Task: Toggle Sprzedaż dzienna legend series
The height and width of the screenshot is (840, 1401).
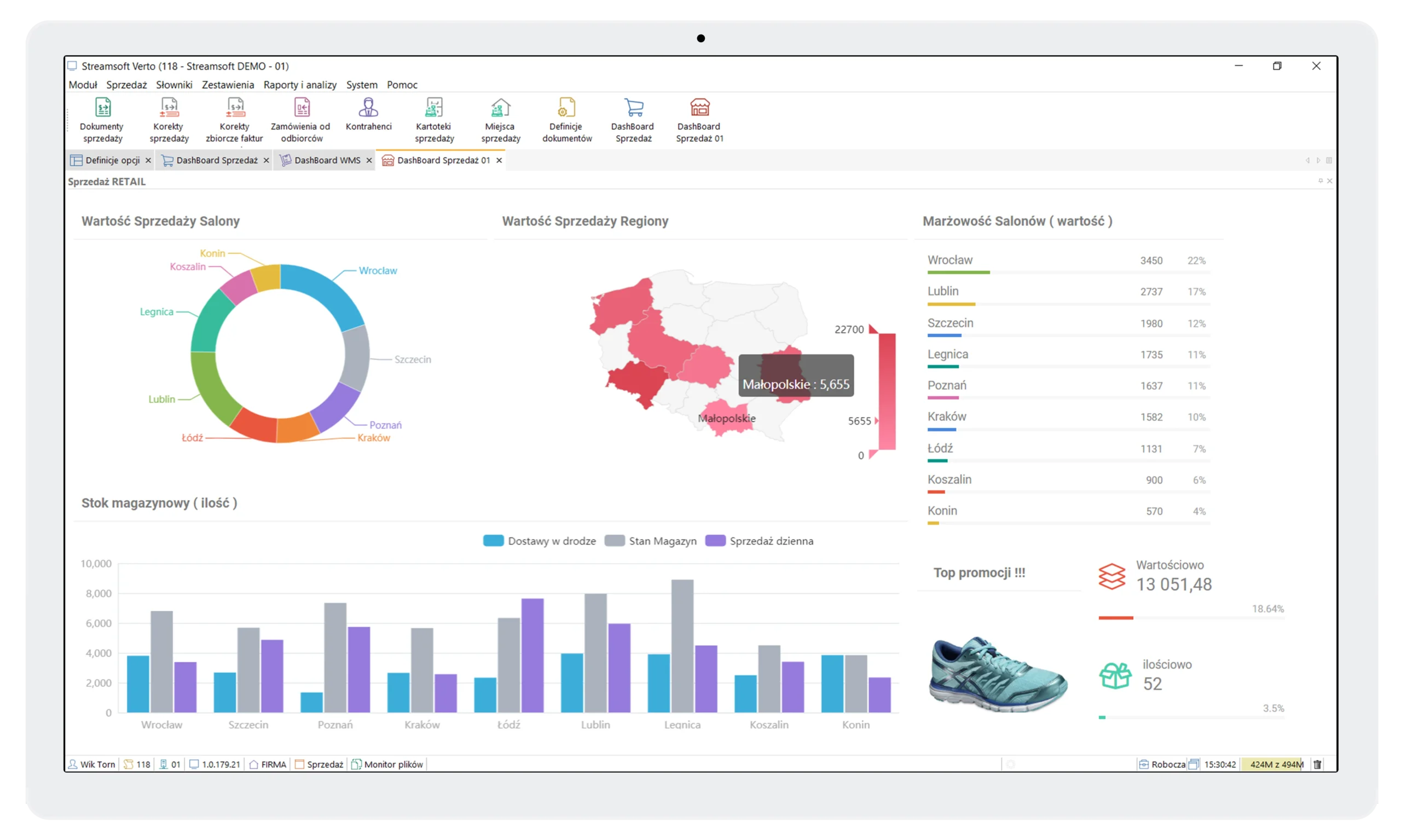Action: (759, 541)
